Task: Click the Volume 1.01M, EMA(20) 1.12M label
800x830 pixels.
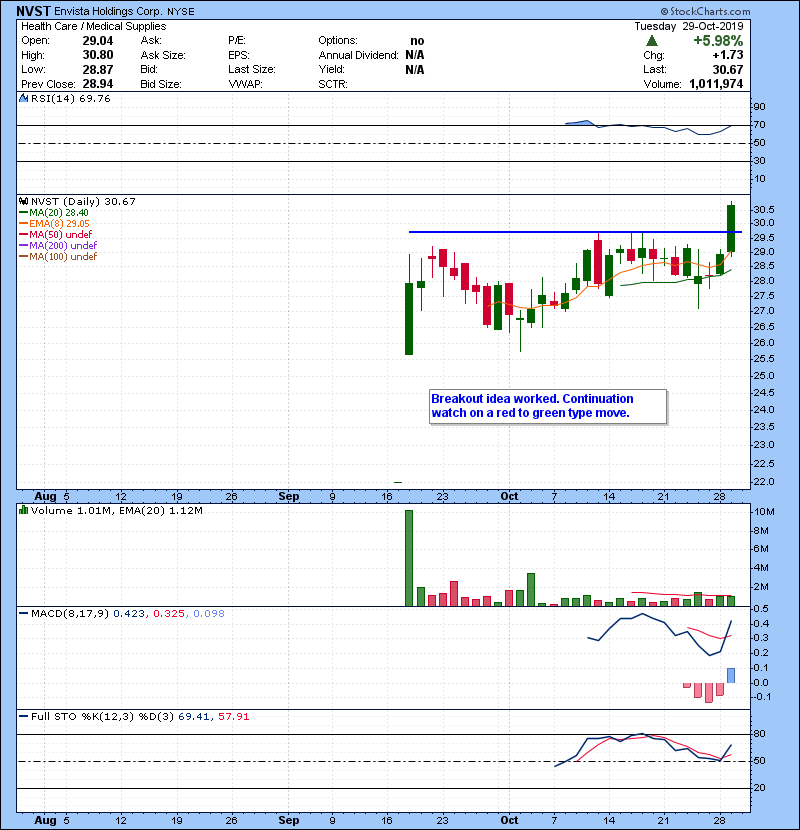Action: (116, 510)
